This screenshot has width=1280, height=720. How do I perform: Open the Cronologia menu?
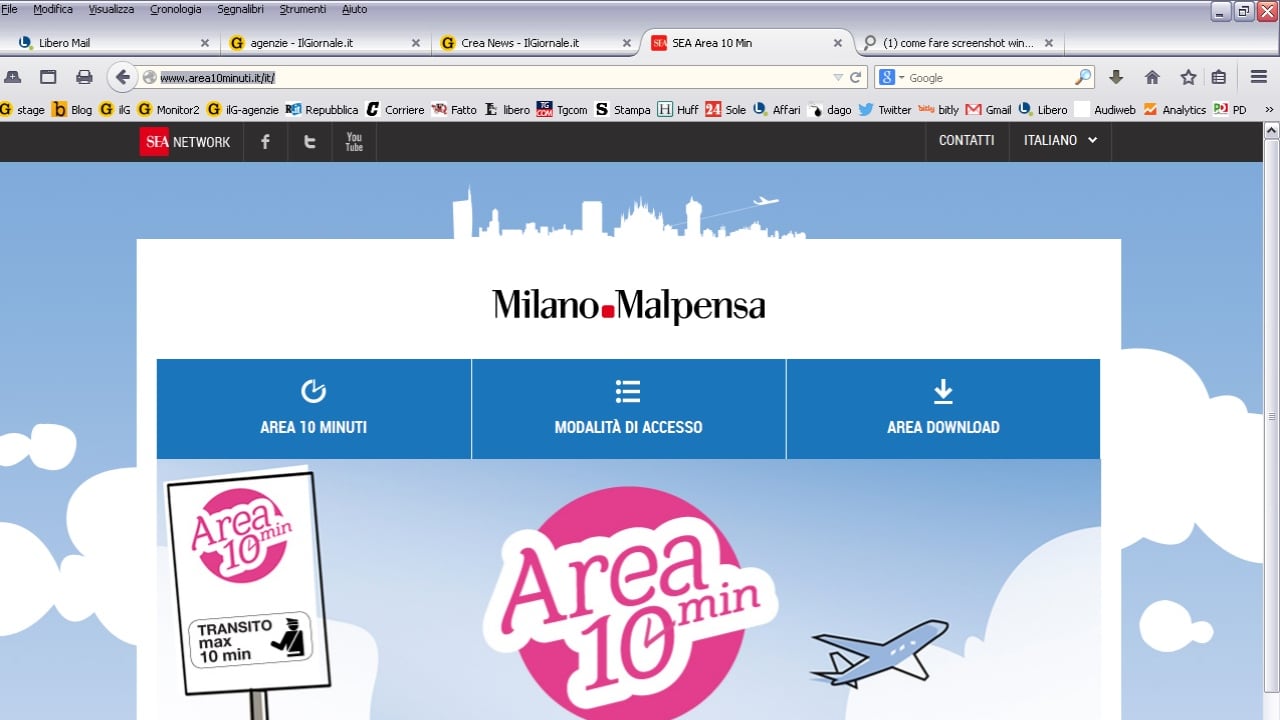tap(176, 9)
